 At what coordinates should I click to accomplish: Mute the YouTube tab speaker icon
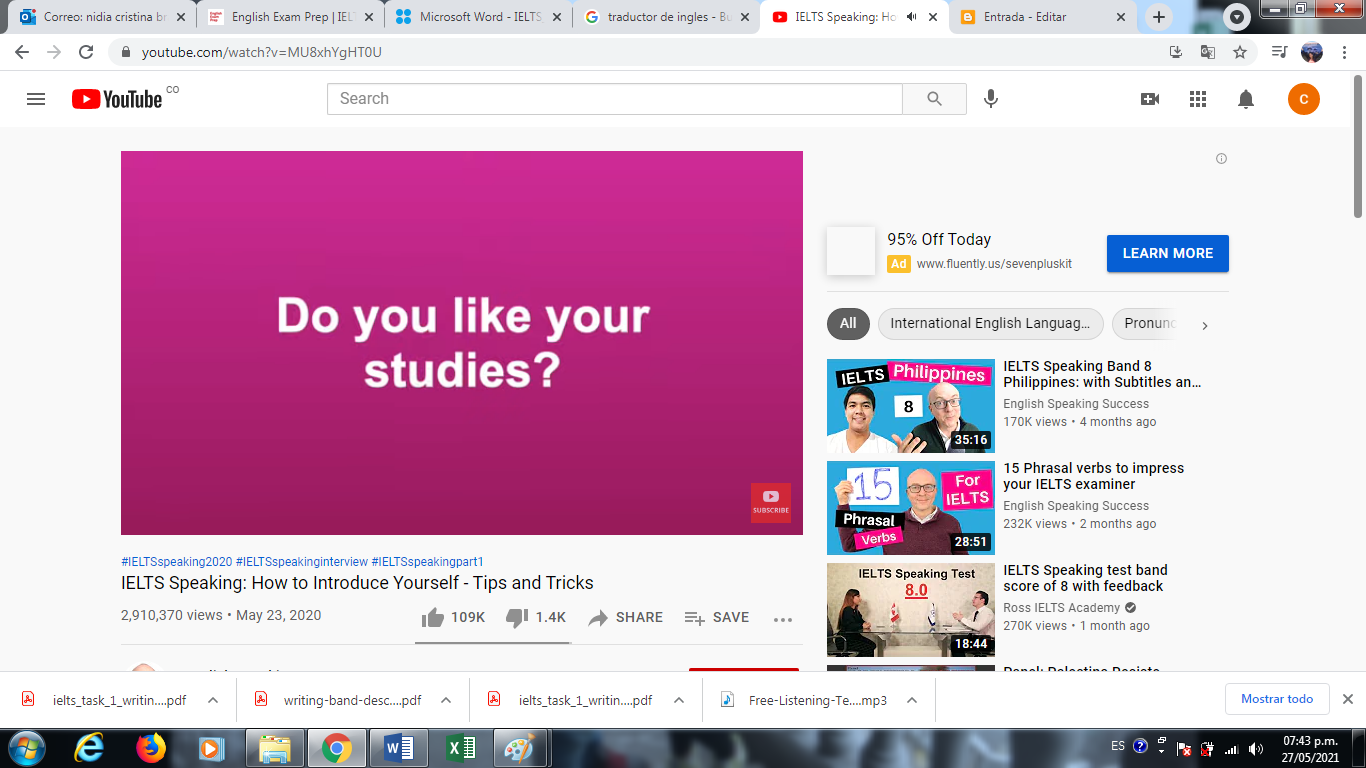click(x=911, y=17)
